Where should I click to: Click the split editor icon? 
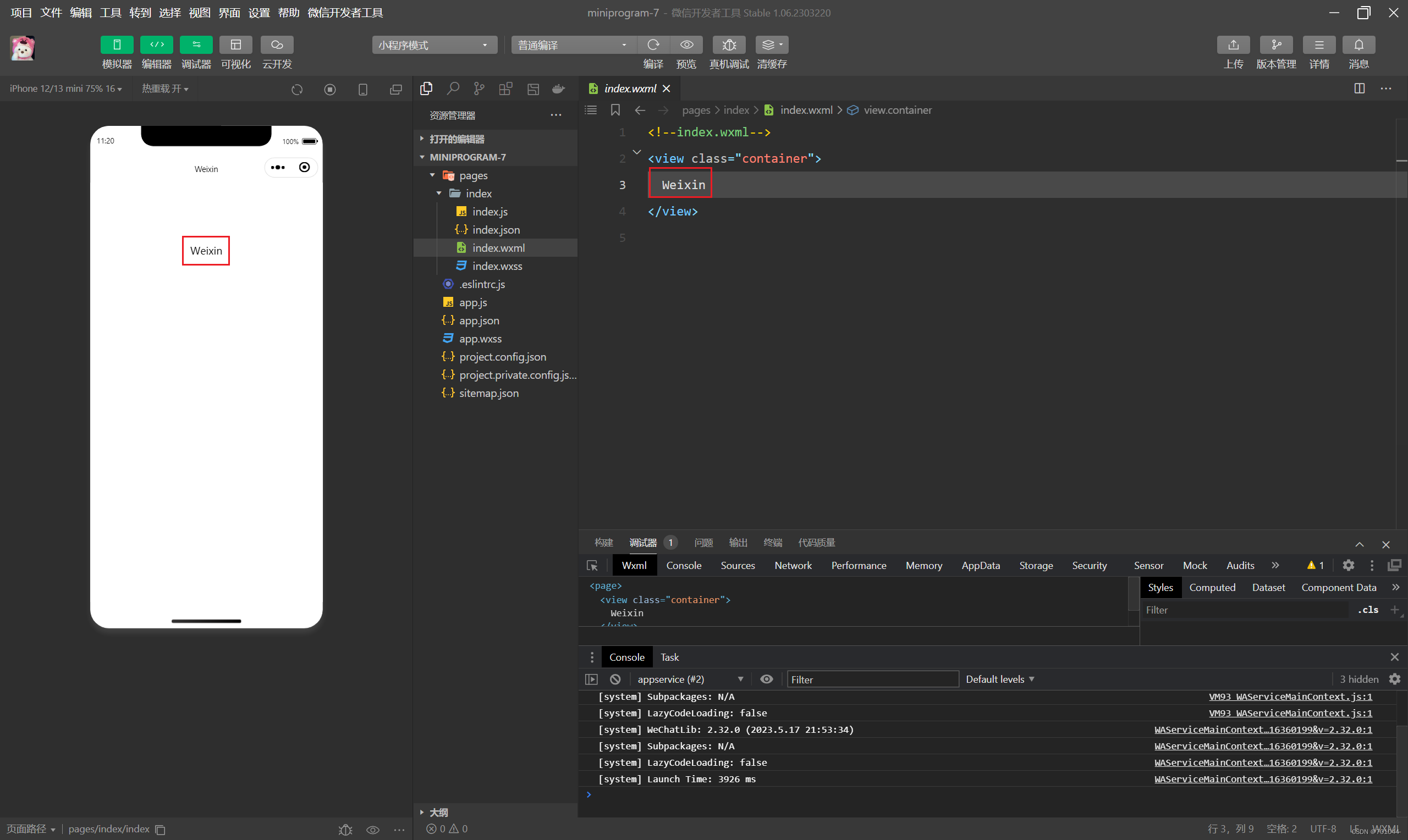pos(1358,89)
